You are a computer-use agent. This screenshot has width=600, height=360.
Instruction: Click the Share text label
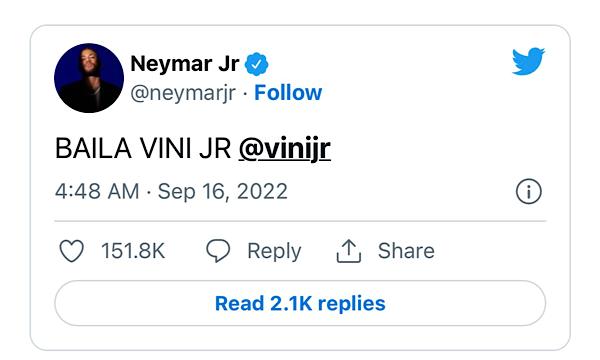[x=406, y=251]
